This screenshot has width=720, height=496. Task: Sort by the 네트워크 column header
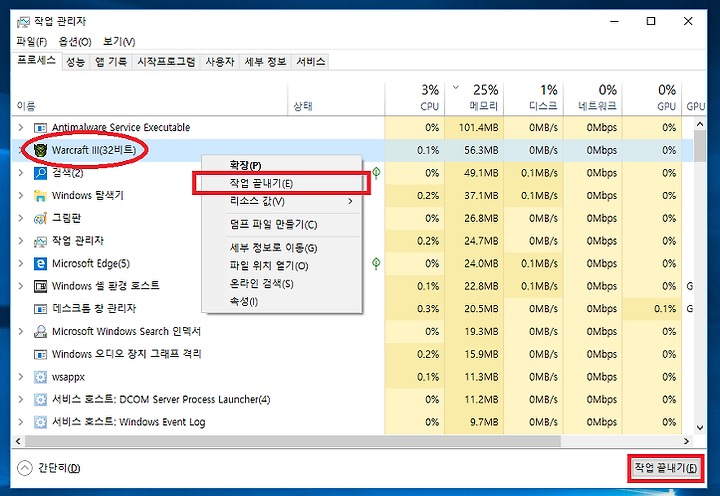(593, 98)
